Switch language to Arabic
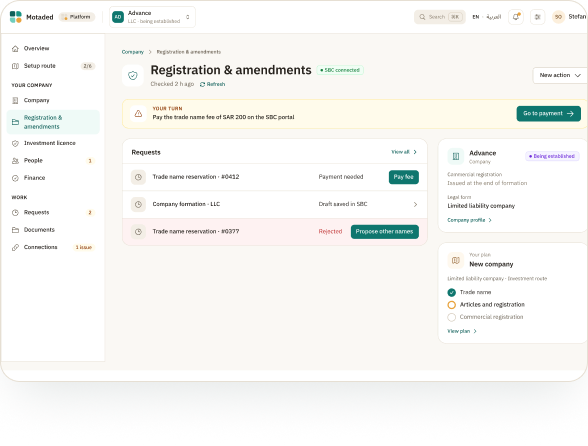The width and height of the screenshot is (588, 446). pyautogui.click(x=494, y=17)
